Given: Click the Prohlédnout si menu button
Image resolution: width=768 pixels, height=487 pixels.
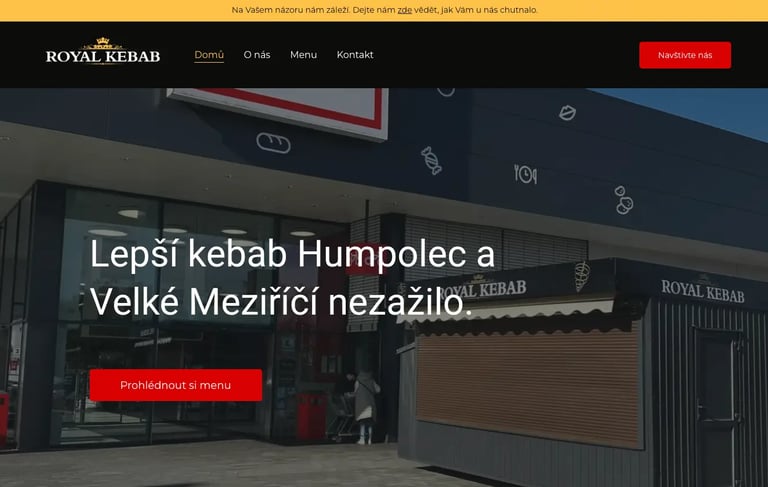Looking at the screenshot, I should point(176,385).
